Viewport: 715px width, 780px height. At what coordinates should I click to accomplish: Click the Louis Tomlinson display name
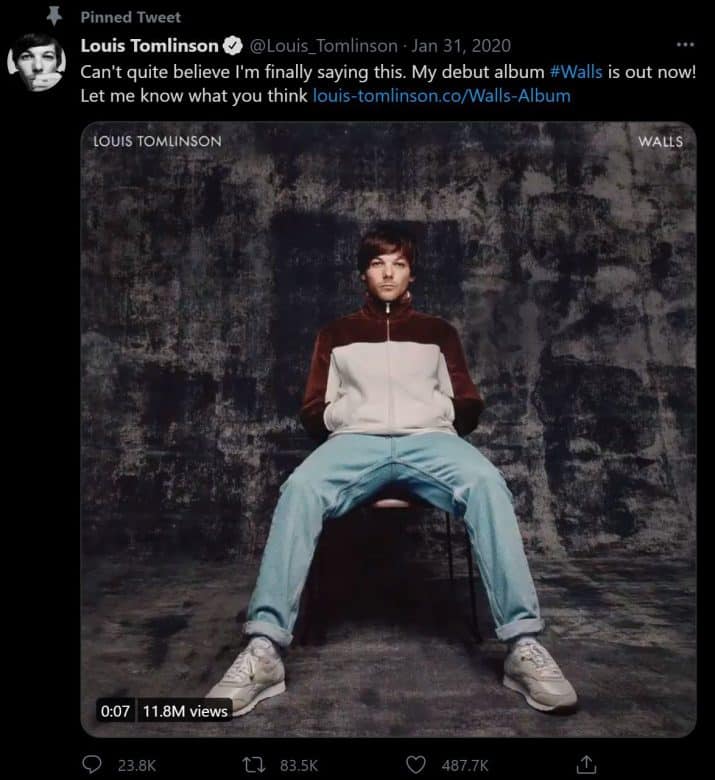tap(149, 46)
